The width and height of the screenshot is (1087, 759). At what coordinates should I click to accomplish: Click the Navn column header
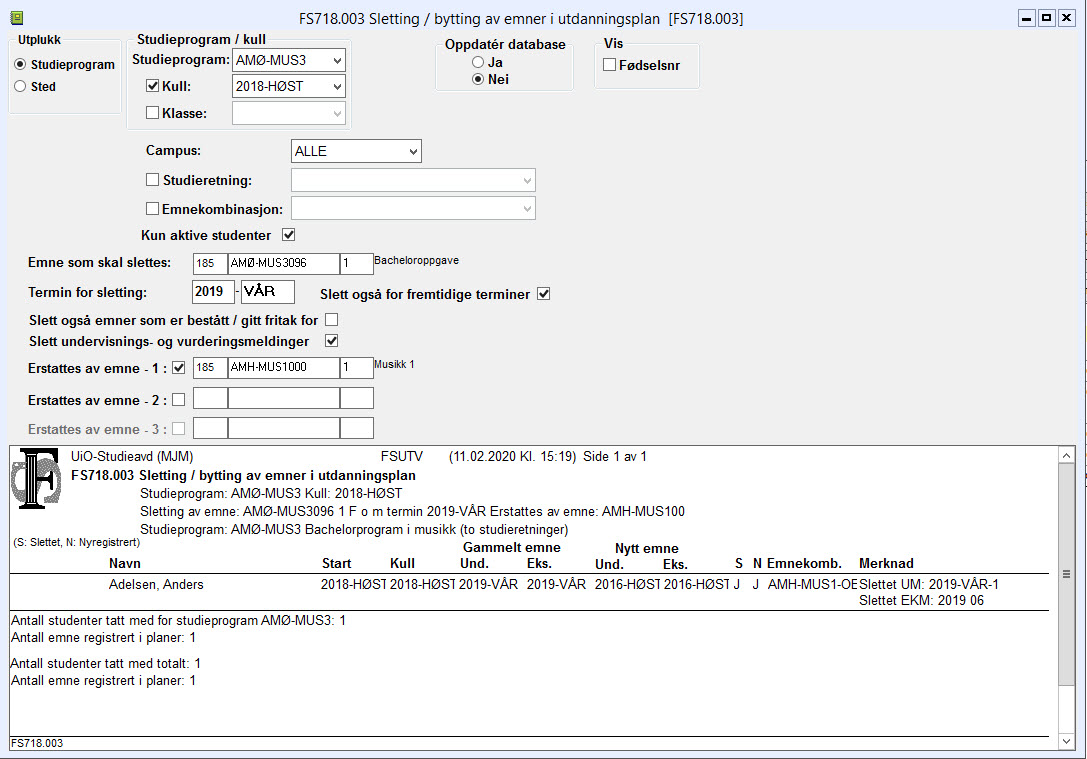tap(125, 564)
